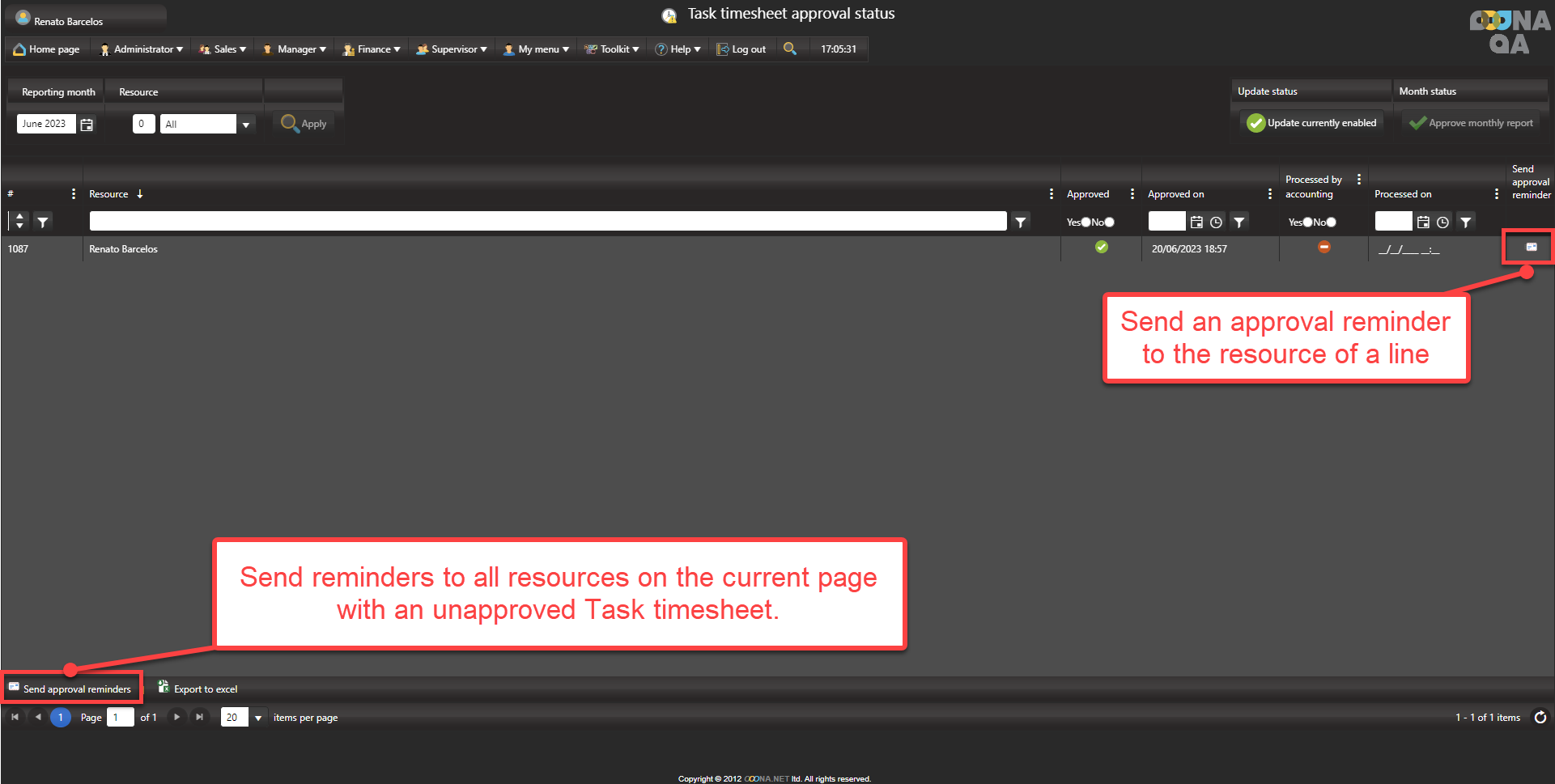The image size is (1555, 784).
Task: Go to the next page arrow in pager
Action: 176,717
